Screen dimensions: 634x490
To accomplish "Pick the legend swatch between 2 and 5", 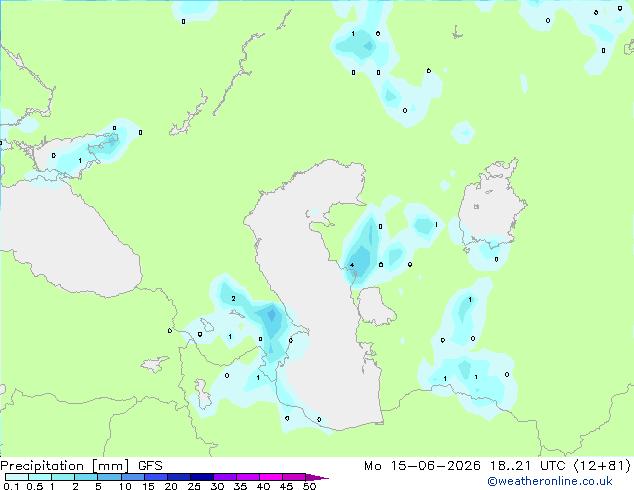I will point(86,477).
